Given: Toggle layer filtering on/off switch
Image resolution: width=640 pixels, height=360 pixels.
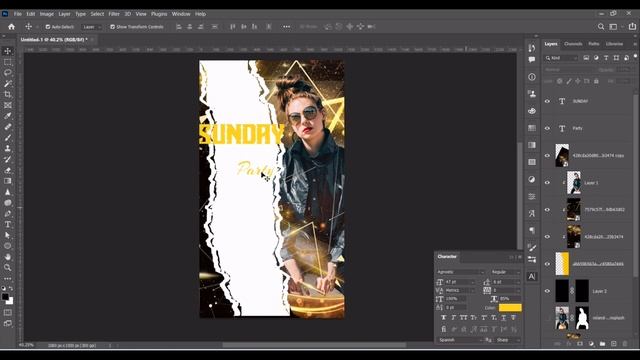Looking at the screenshot, I should click(x=635, y=57).
